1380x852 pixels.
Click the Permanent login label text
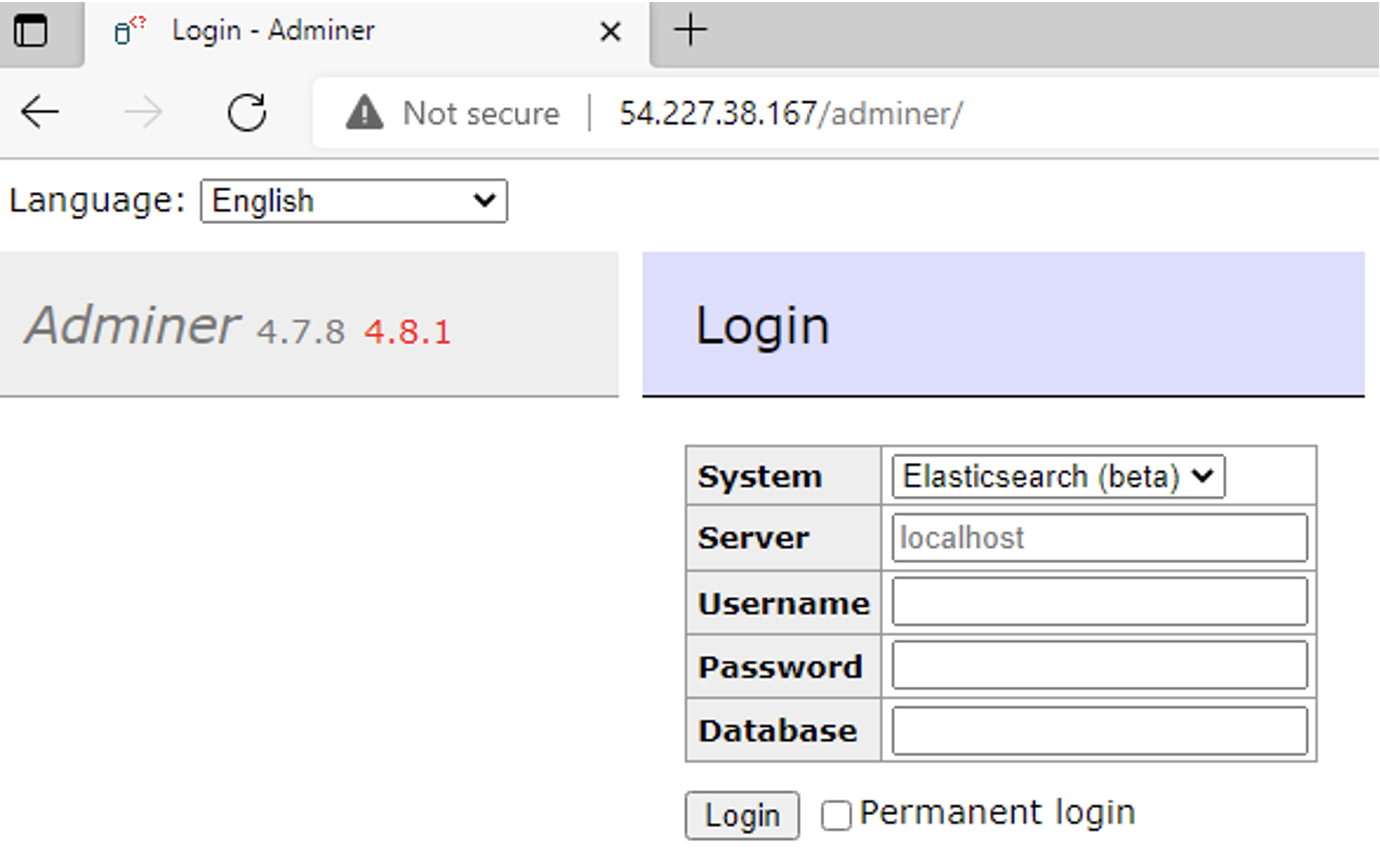[x=998, y=812]
